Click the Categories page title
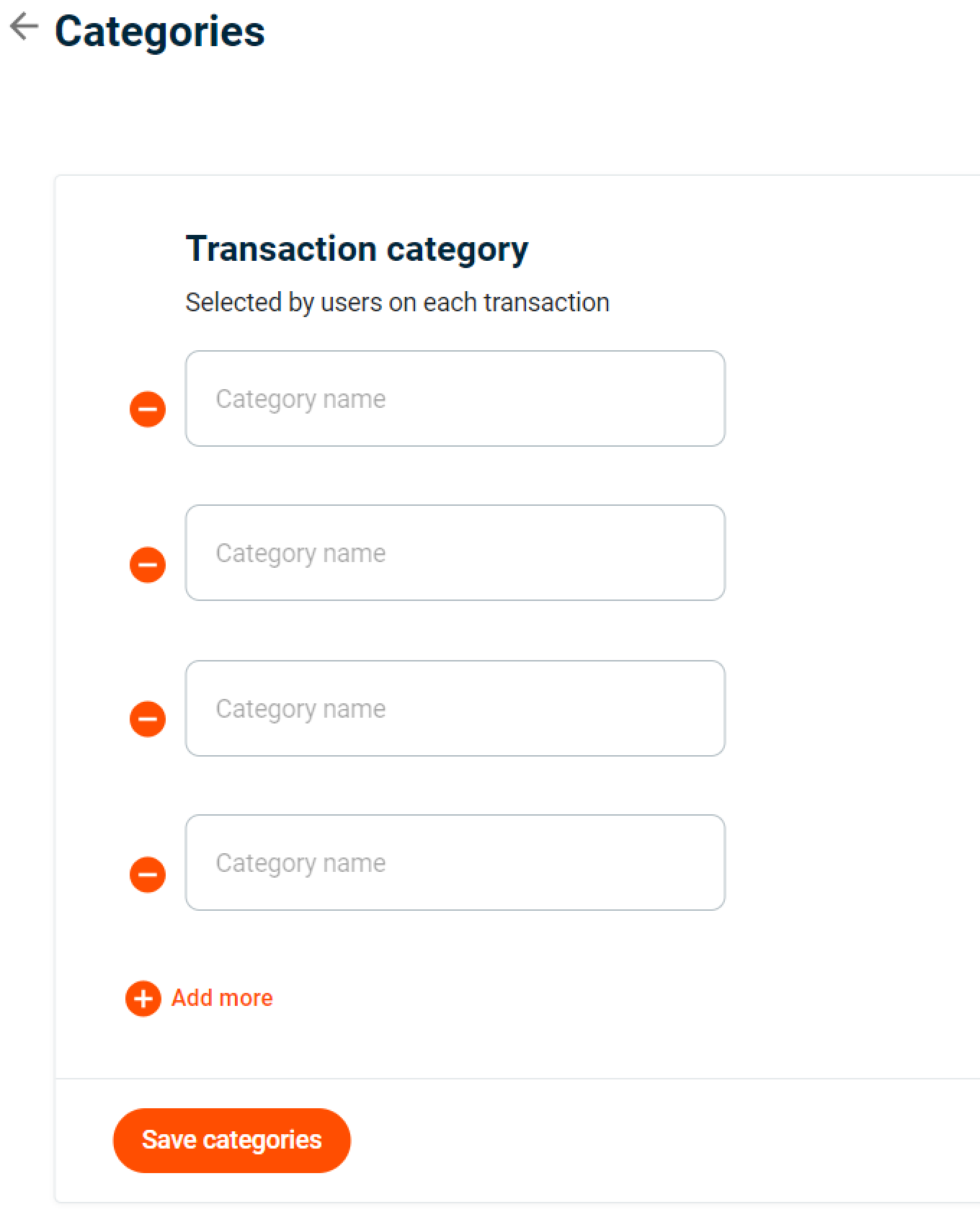Viewport: 980px width, 1212px height. (x=160, y=30)
